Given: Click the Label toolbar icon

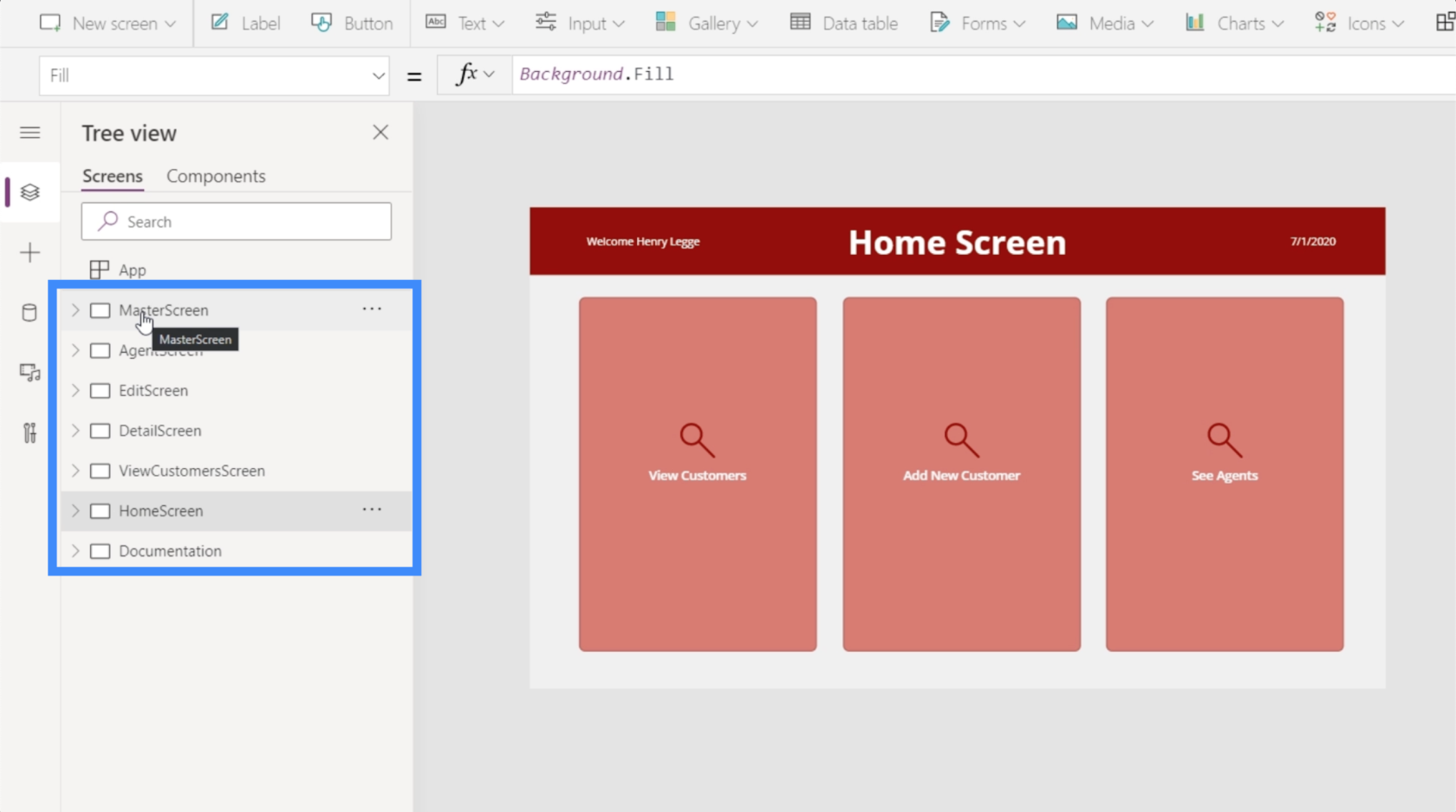Looking at the screenshot, I should pos(220,23).
